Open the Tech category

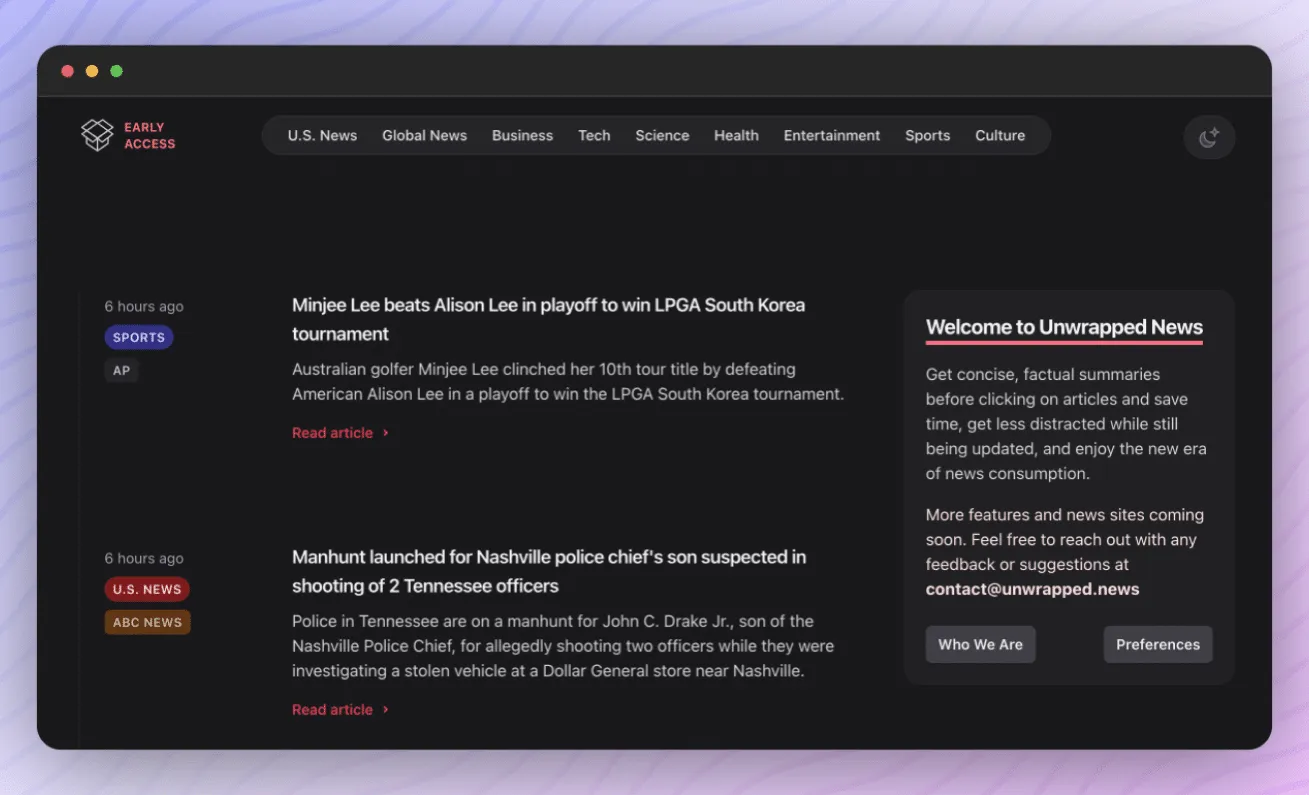coord(594,136)
